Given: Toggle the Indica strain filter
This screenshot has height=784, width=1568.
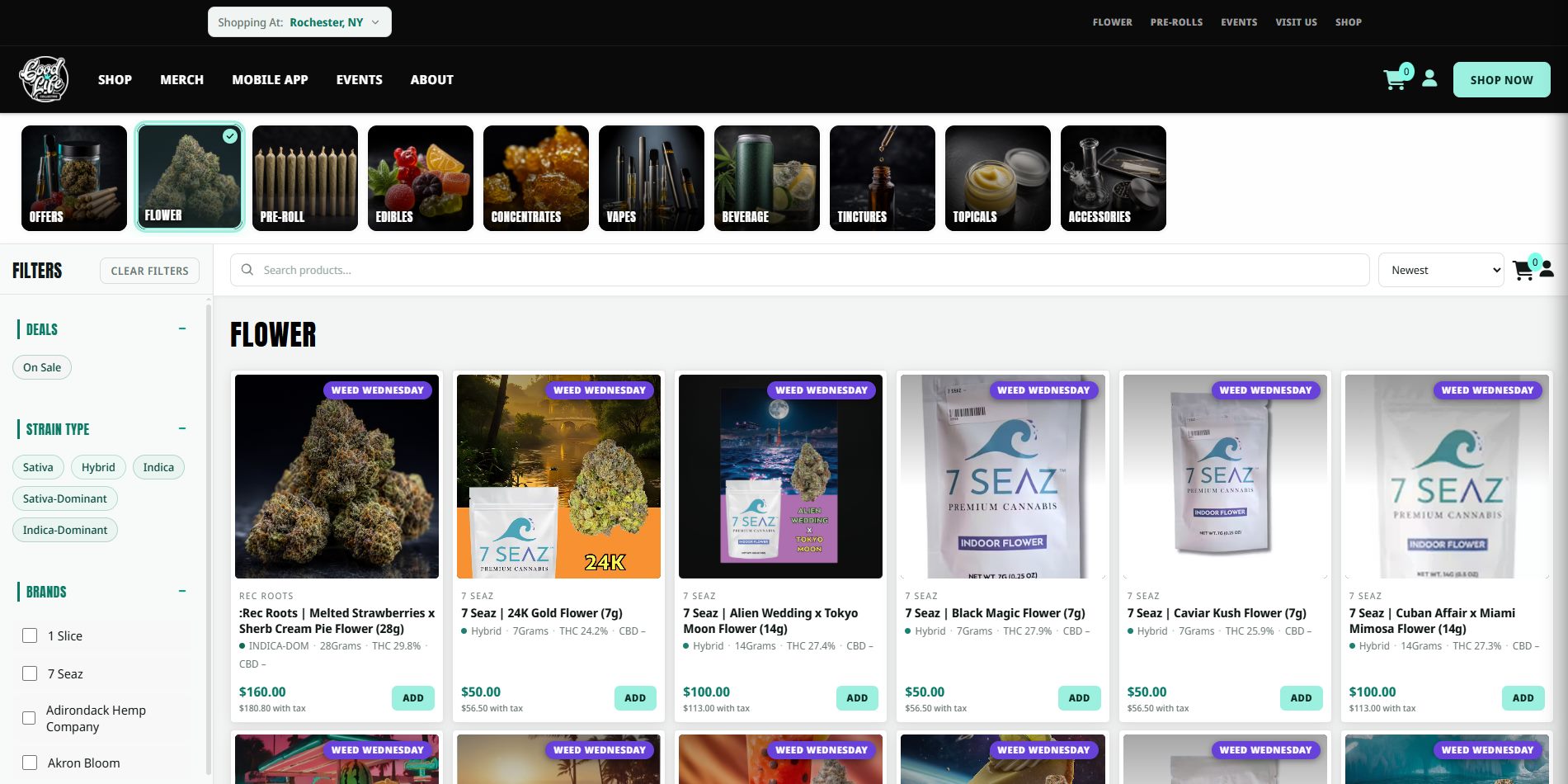Looking at the screenshot, I should [x=158, y=467].
